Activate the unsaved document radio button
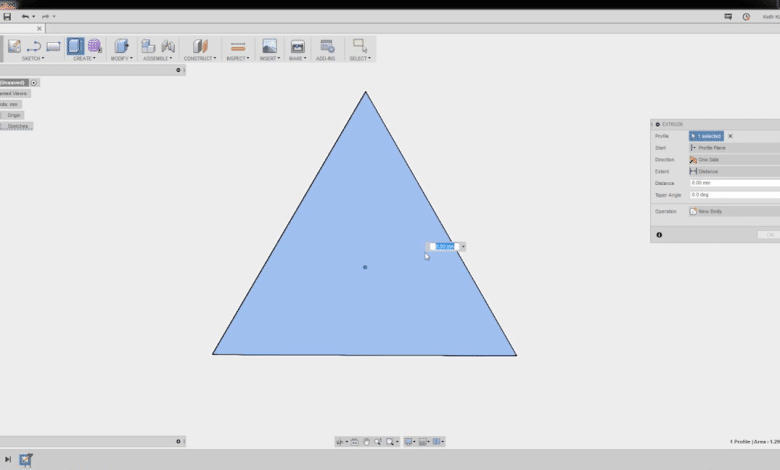This screenshot has height=470, width=780. tap(34, 83)
